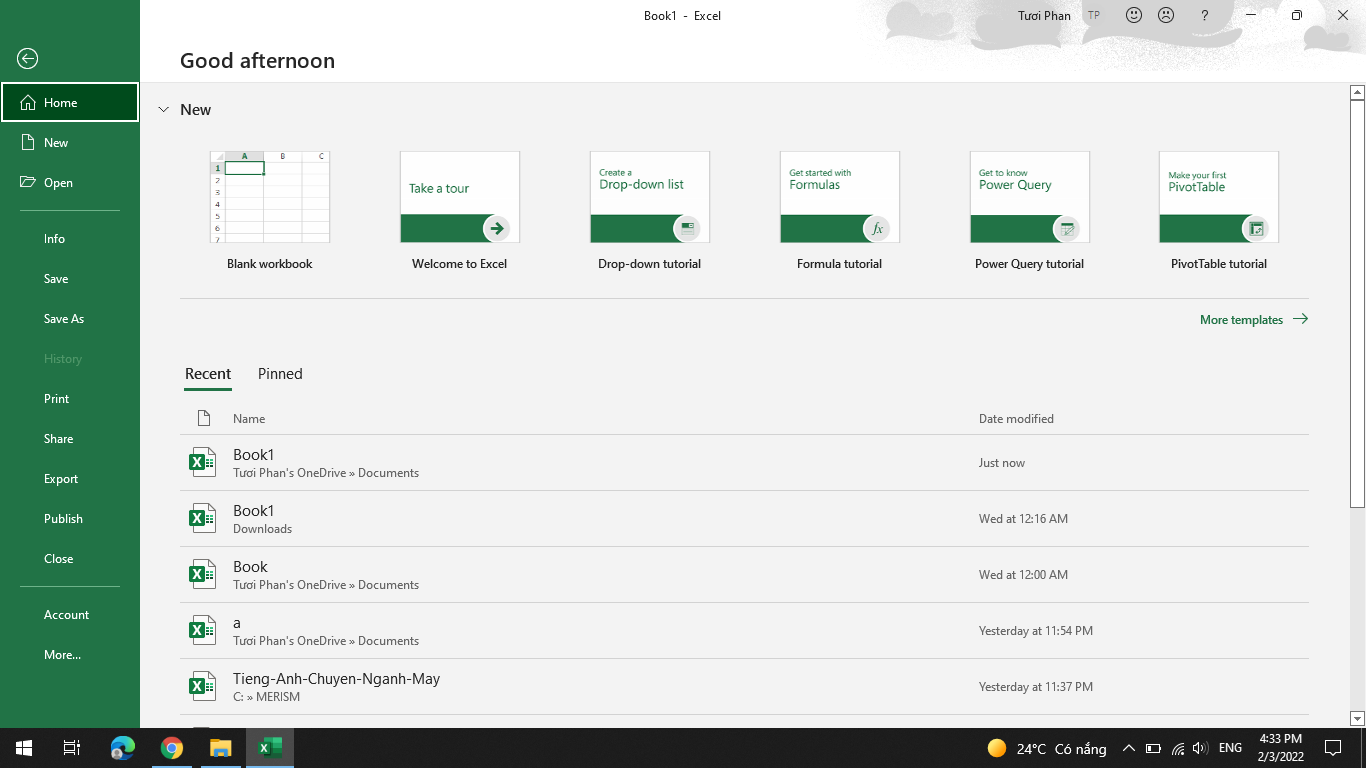Click the scrollbar up arrow

(1357, 92)
